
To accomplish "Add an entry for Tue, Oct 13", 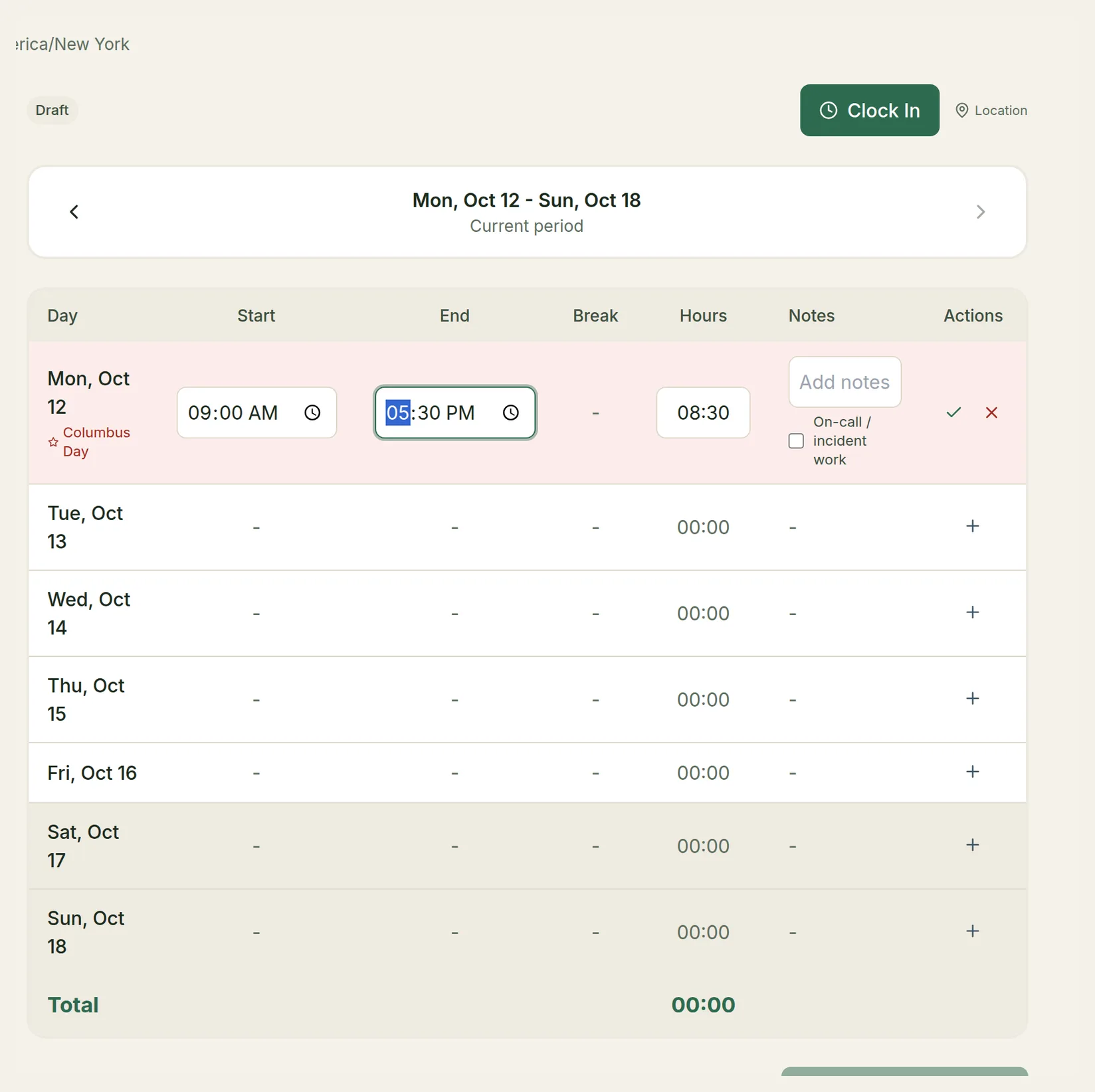I will coord(972,526).
